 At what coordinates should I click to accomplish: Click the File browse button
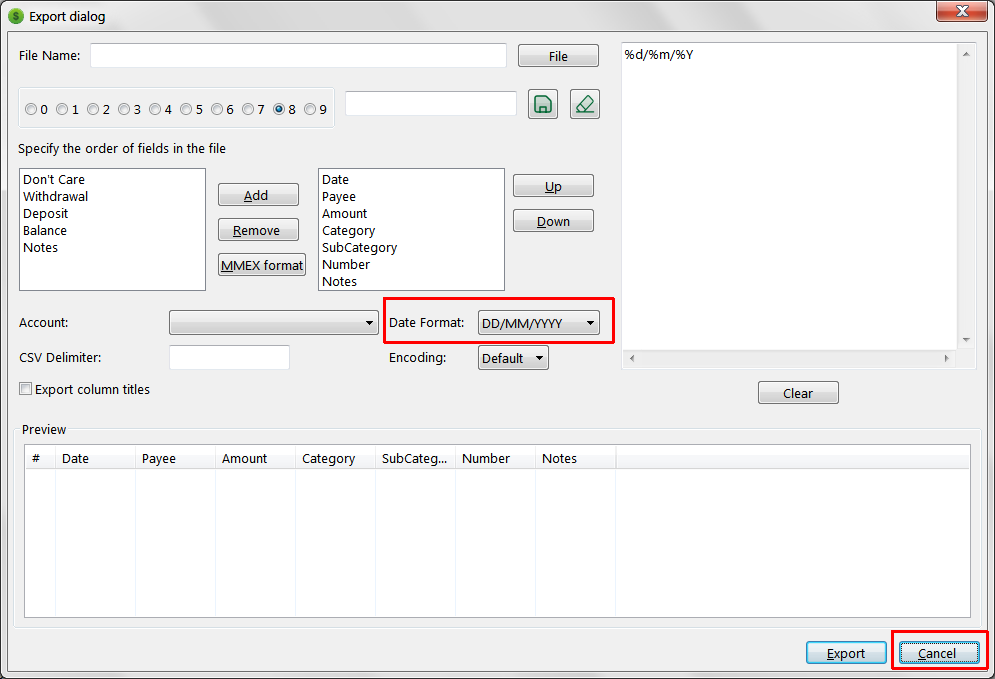pos(558,56)
